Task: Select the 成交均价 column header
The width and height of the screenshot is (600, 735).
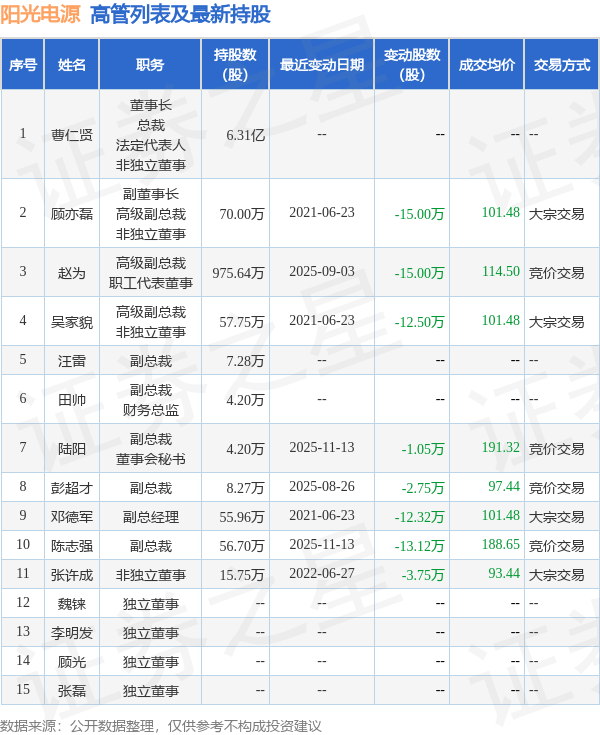Action: 487,65
